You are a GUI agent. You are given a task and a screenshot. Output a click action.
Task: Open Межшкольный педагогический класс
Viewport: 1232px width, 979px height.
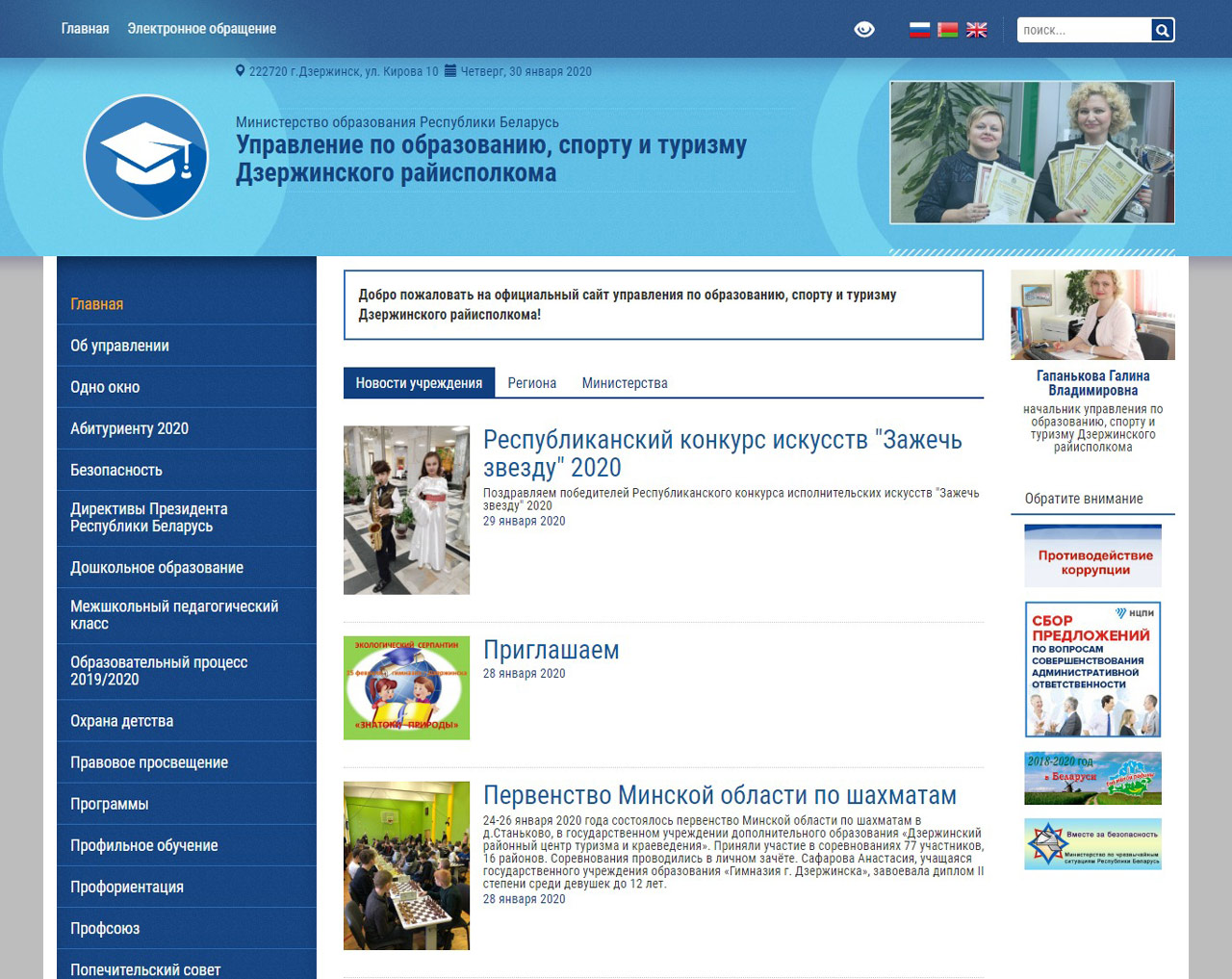(187, 615)
